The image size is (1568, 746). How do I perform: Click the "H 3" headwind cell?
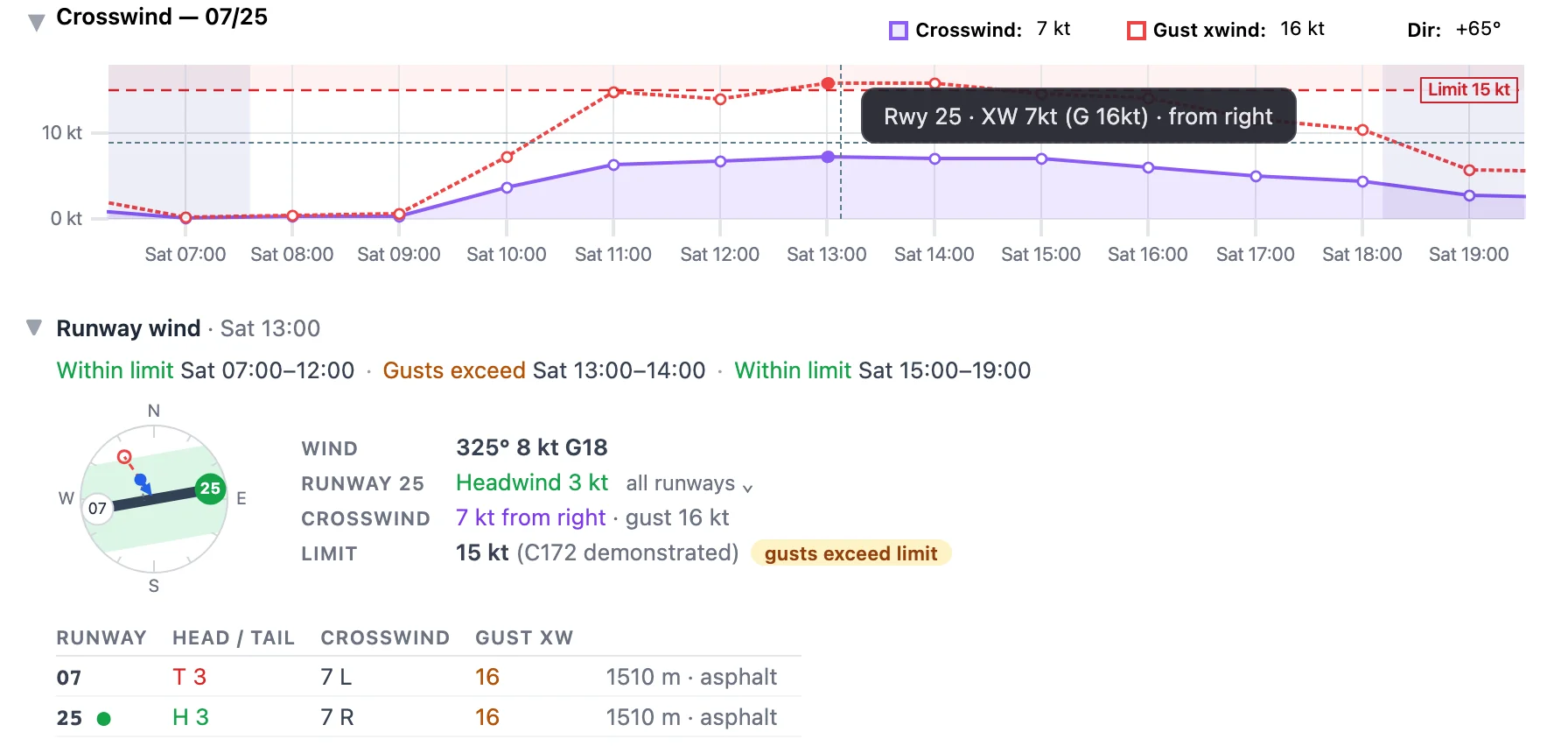click(x=191, y=717)
